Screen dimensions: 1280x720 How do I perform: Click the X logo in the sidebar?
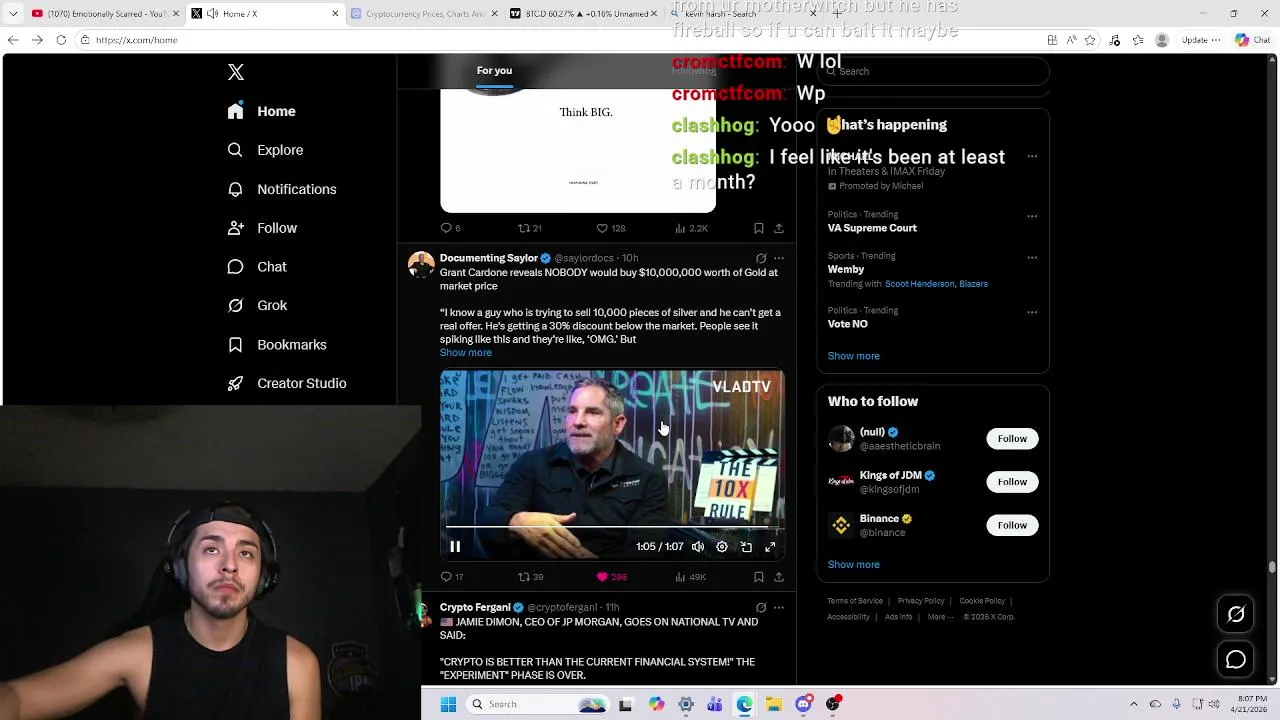point(236,72)
